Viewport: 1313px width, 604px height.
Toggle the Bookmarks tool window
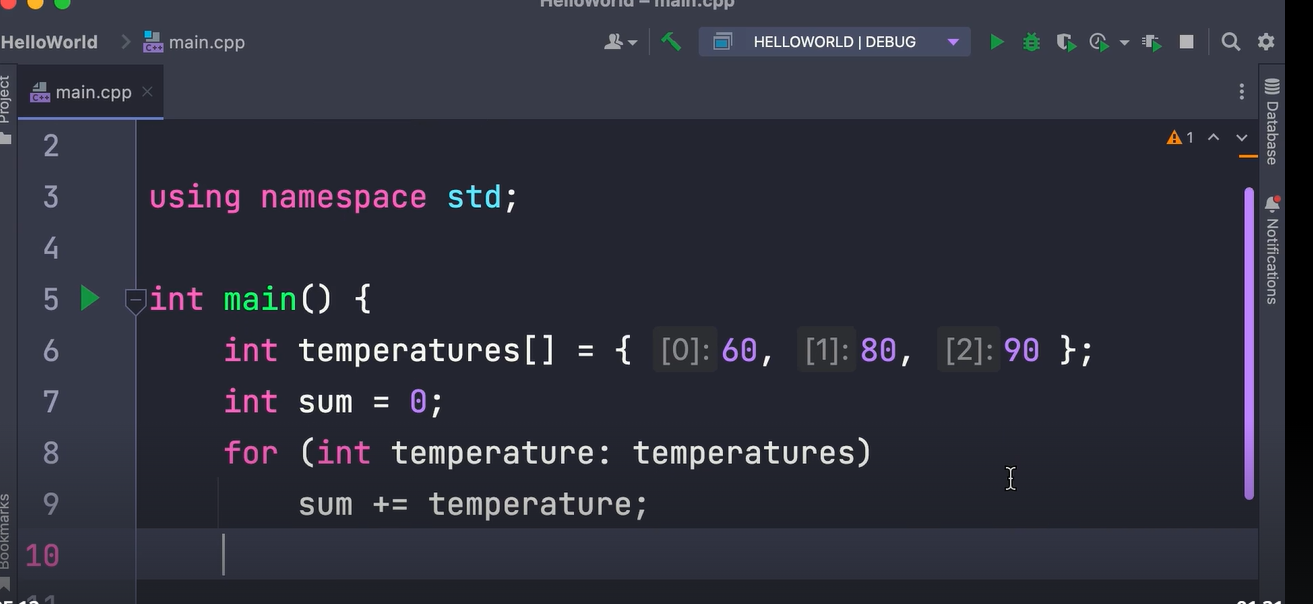point(8,530)
